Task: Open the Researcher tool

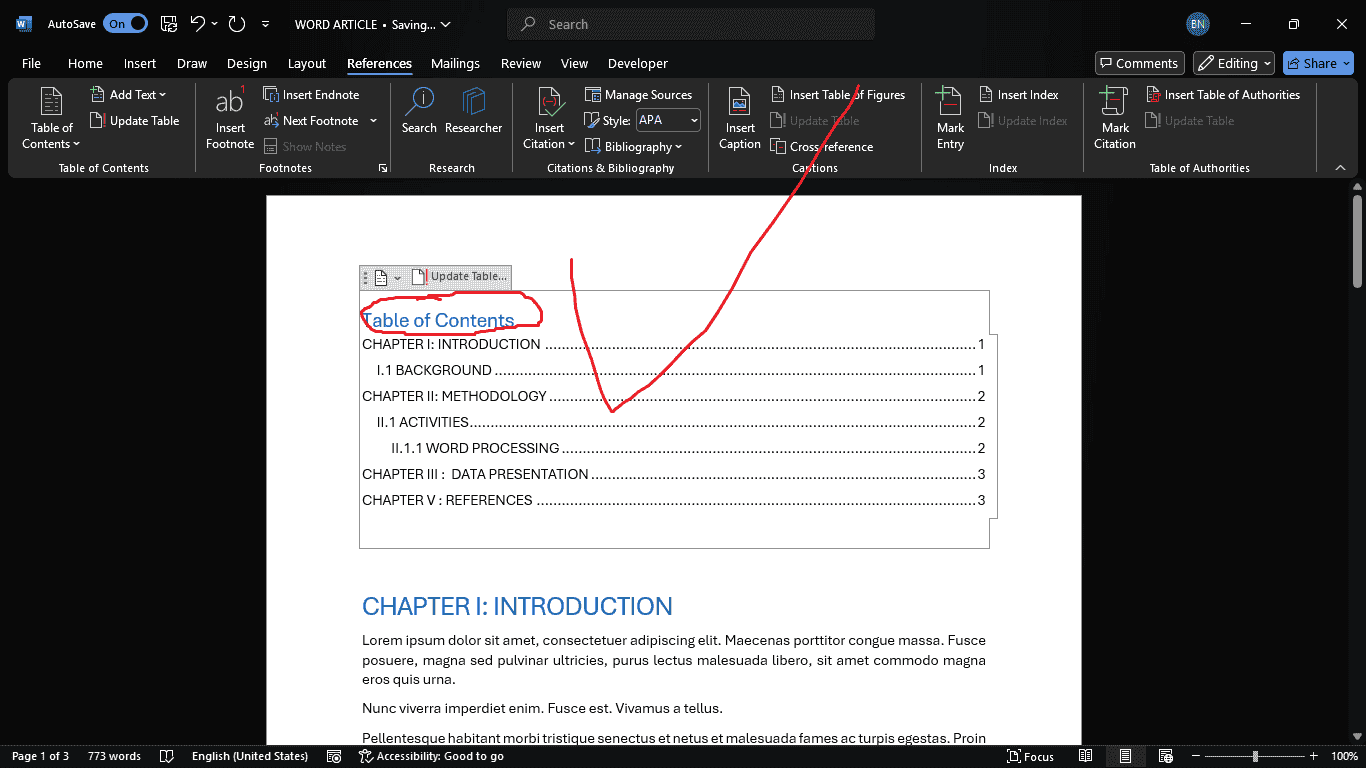Action: [473, 111]
